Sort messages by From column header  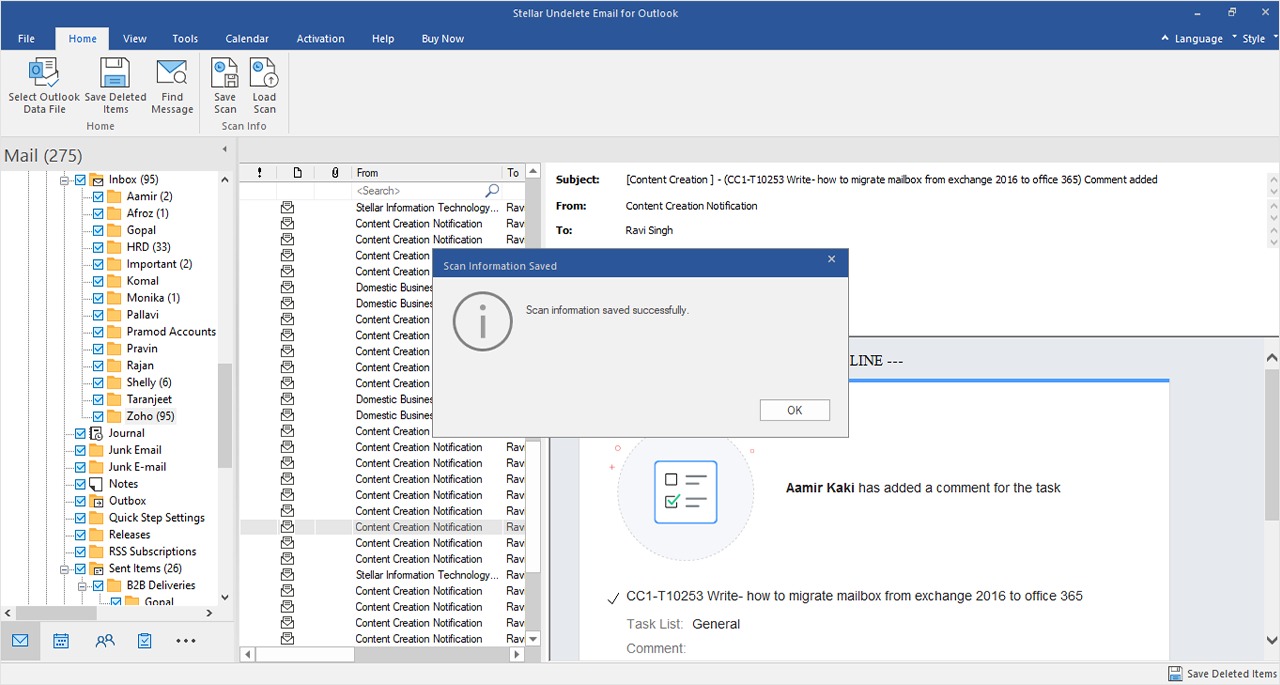427,173
